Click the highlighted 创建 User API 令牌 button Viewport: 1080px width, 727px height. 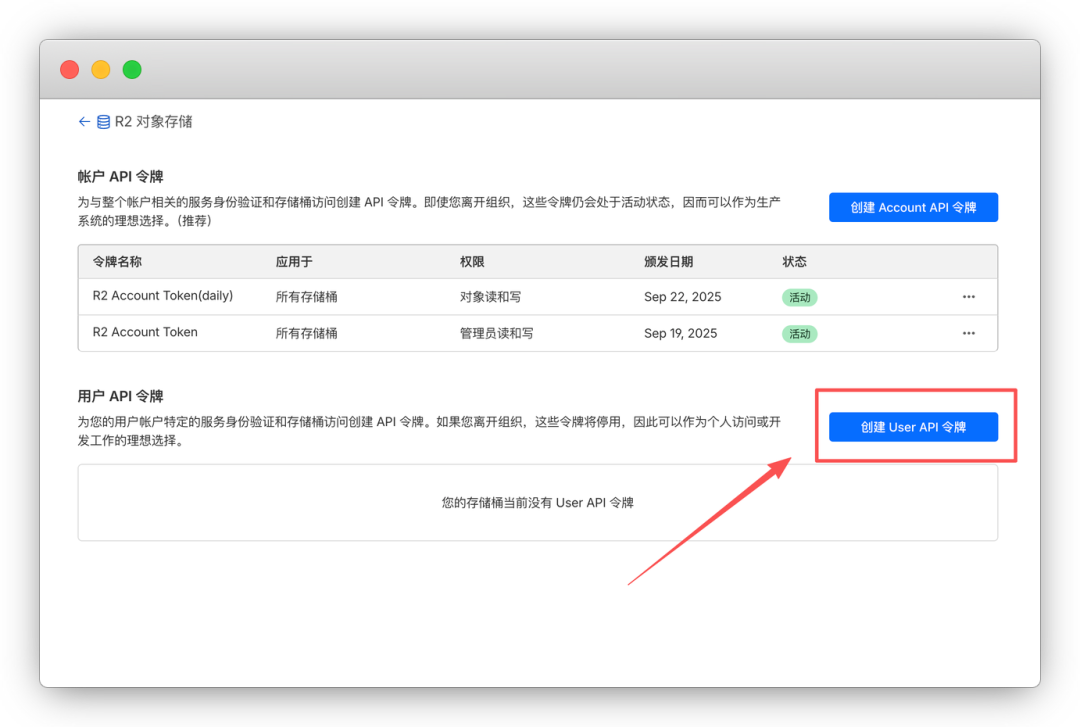[x=913, y=427]
